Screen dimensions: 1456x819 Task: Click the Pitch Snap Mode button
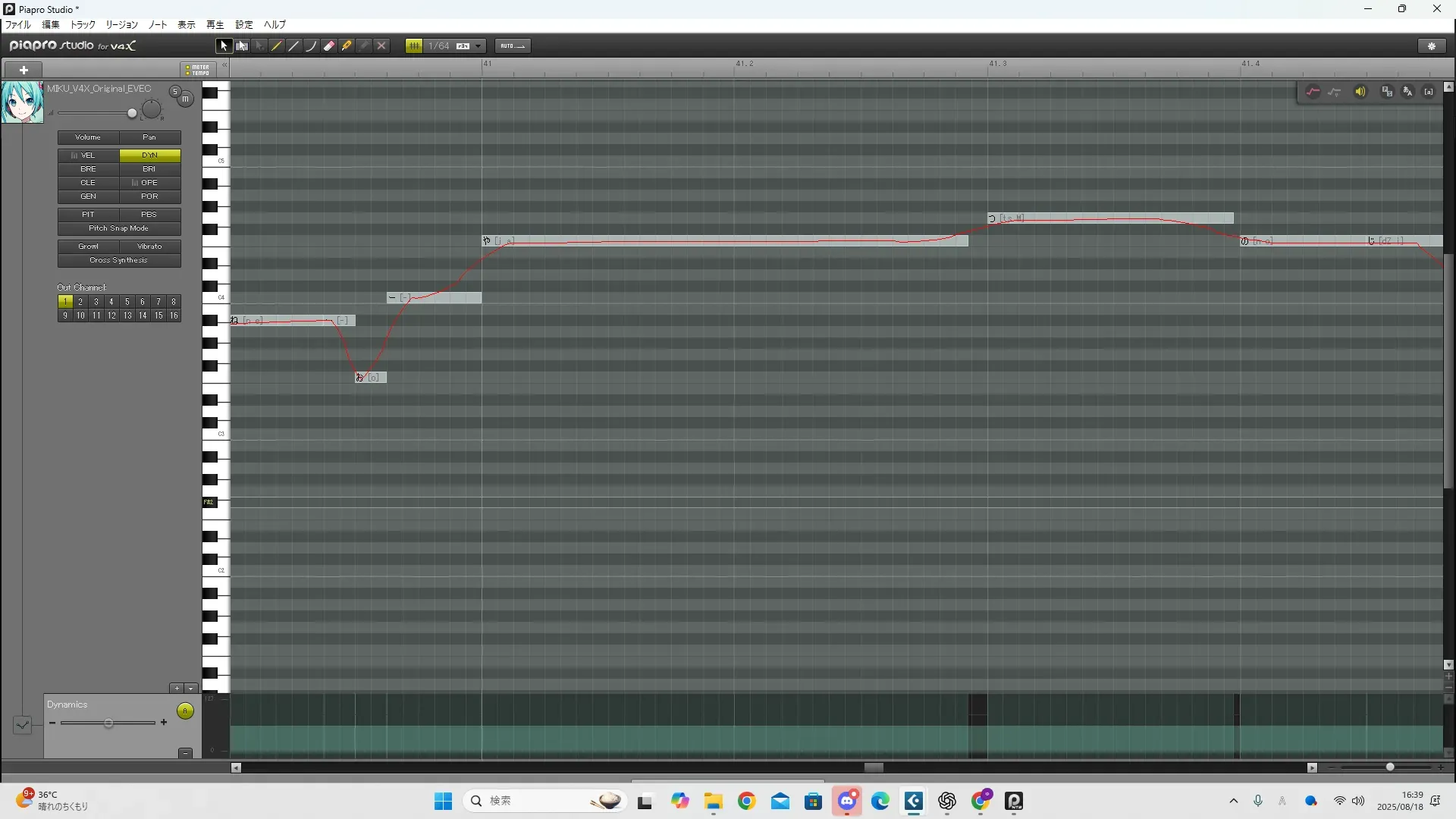[119, 228]
